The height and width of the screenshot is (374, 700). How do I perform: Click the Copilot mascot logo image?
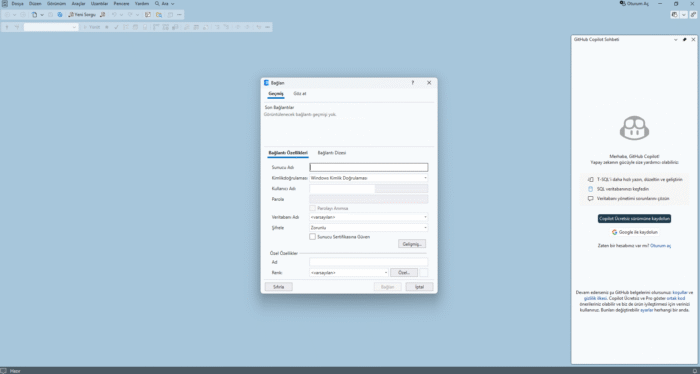coord(634,128)
